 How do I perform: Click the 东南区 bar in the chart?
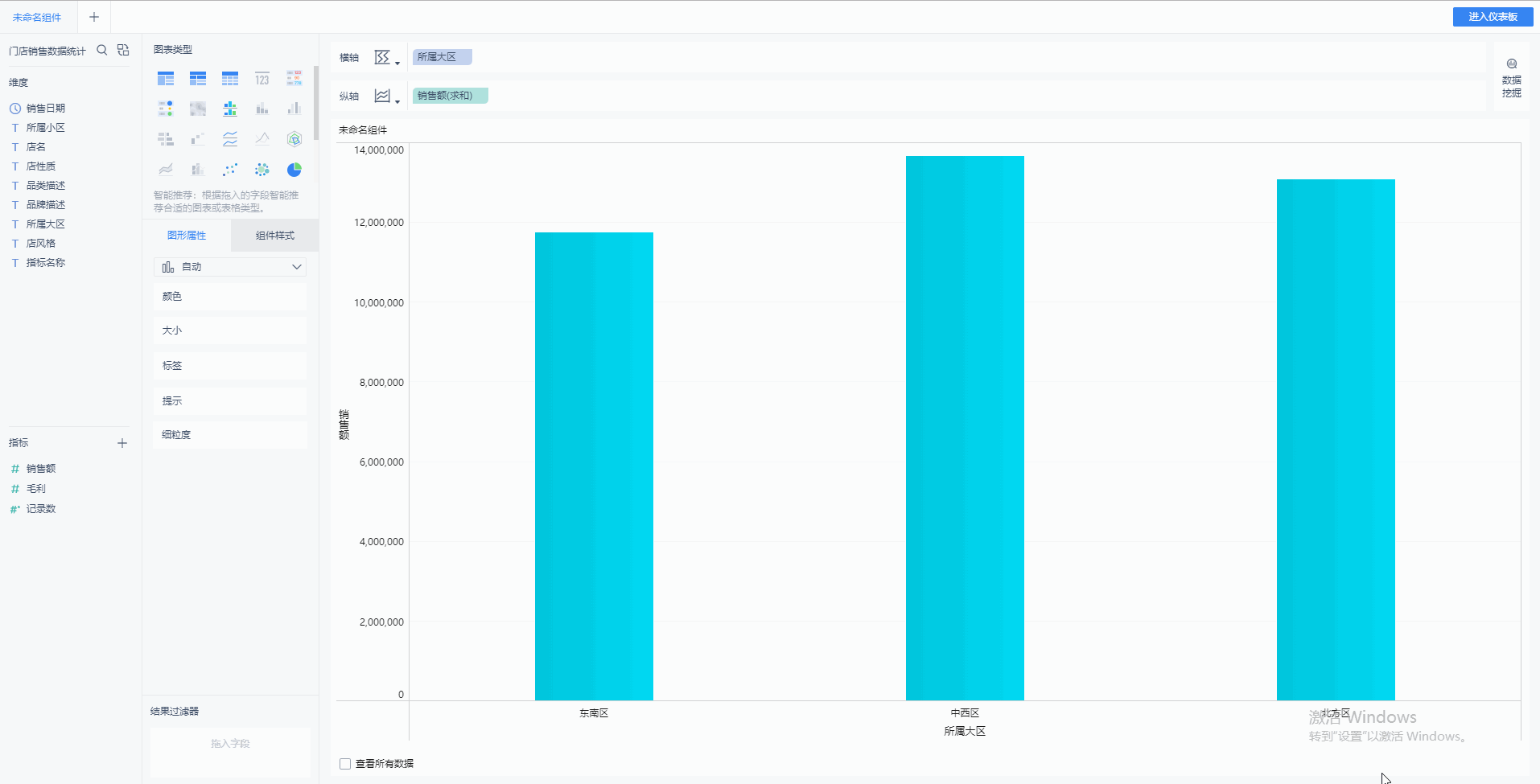[x=594, y=466]
